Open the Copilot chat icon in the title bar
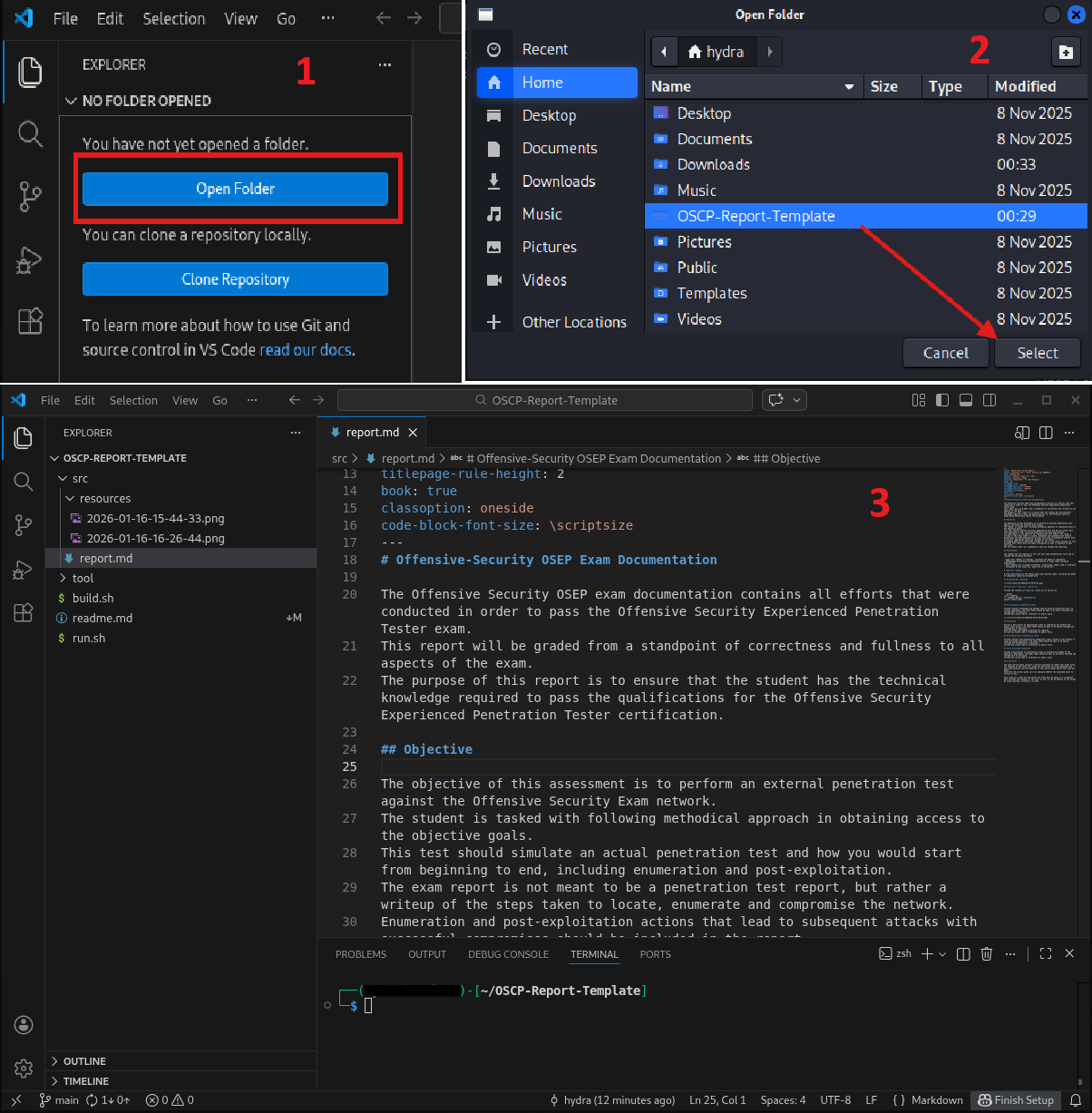 point(775,400)
